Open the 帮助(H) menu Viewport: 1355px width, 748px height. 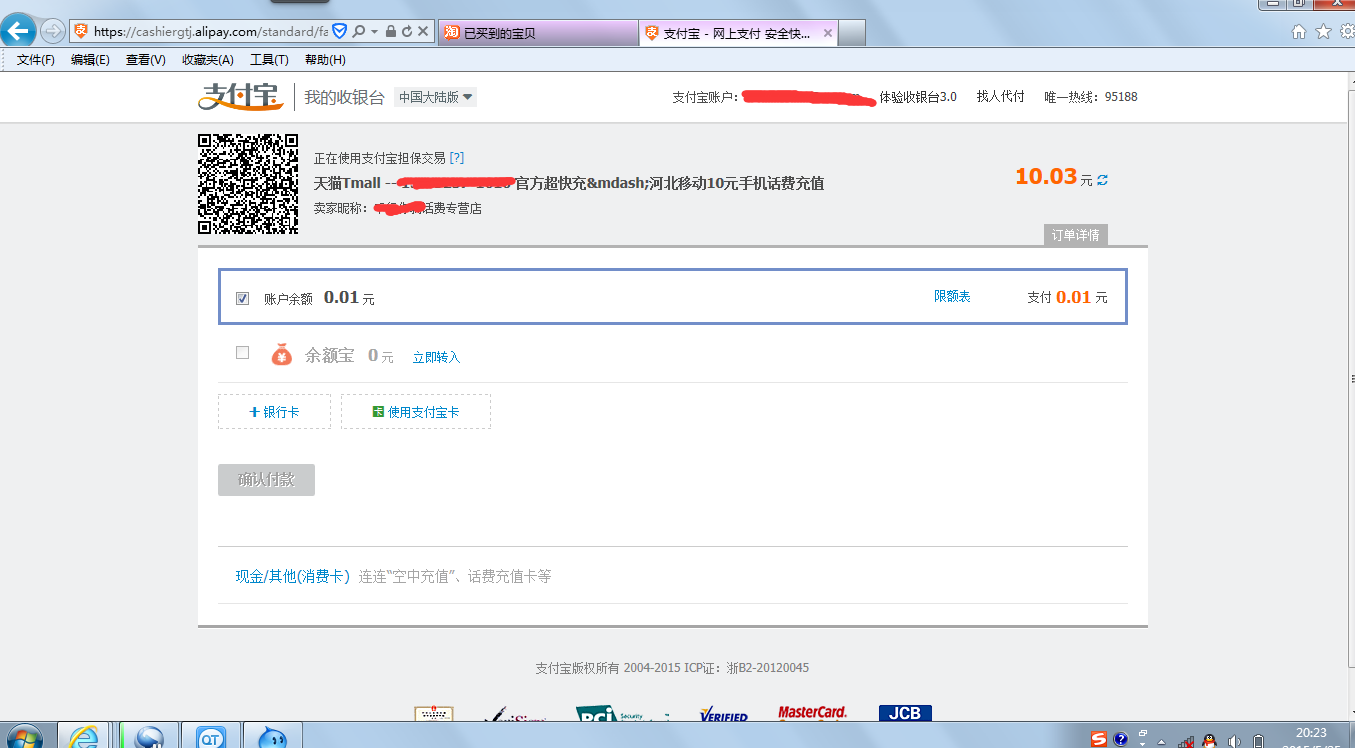(x=325, y=60)
